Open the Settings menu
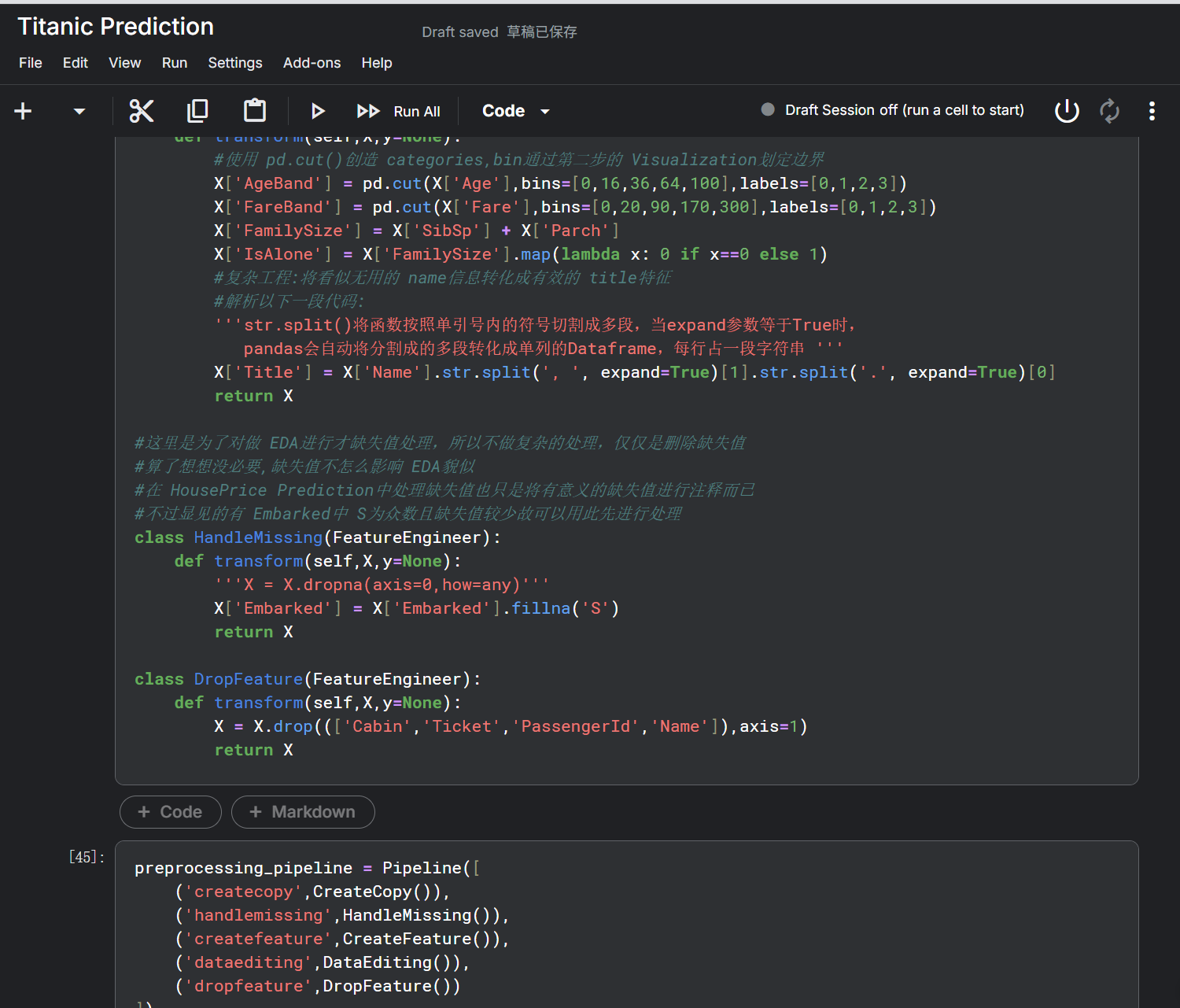This screenshot has height=1008, width=1180. click(x=234, y=63)
